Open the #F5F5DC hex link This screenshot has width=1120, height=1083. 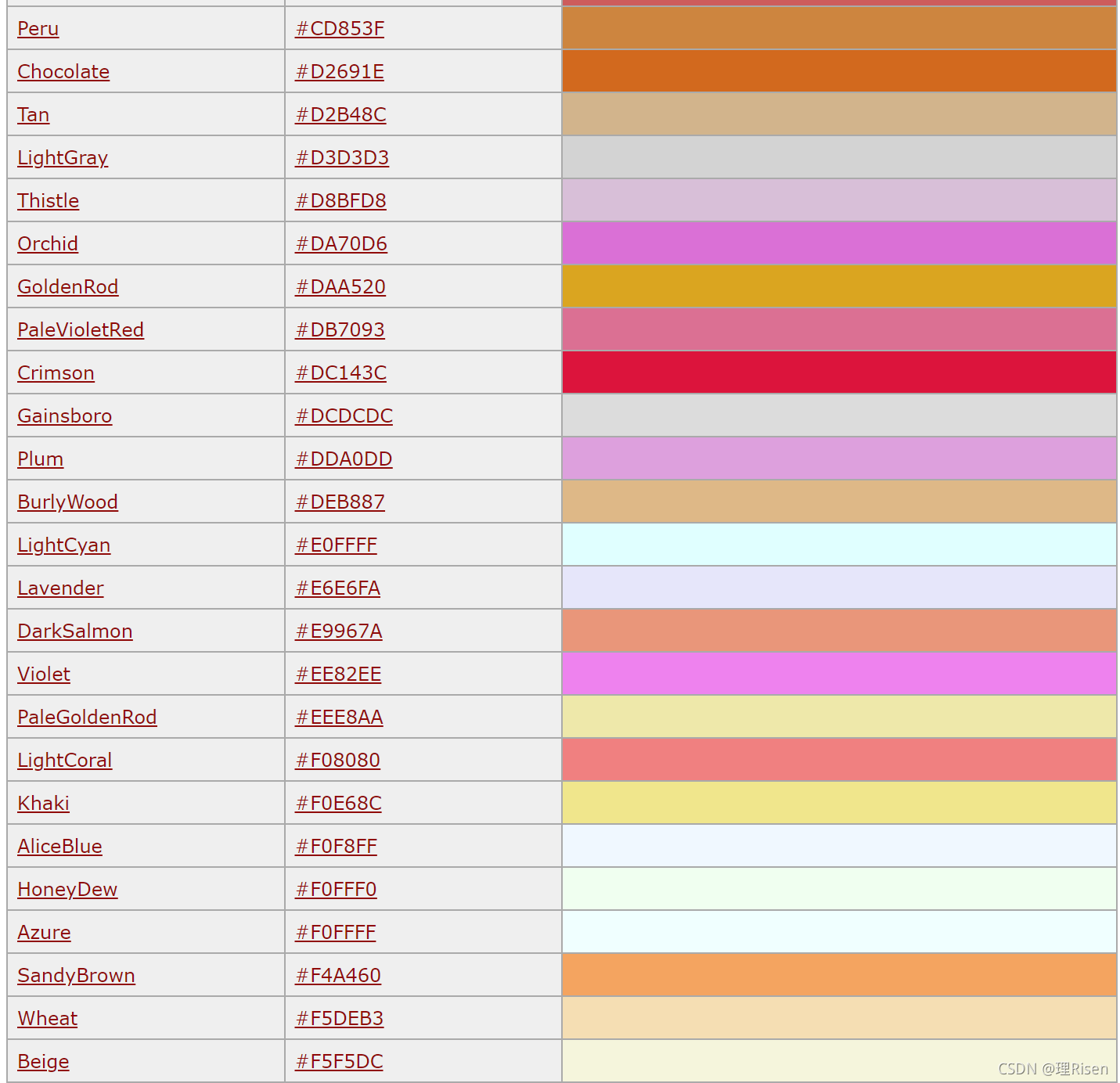coord(339,1062)
